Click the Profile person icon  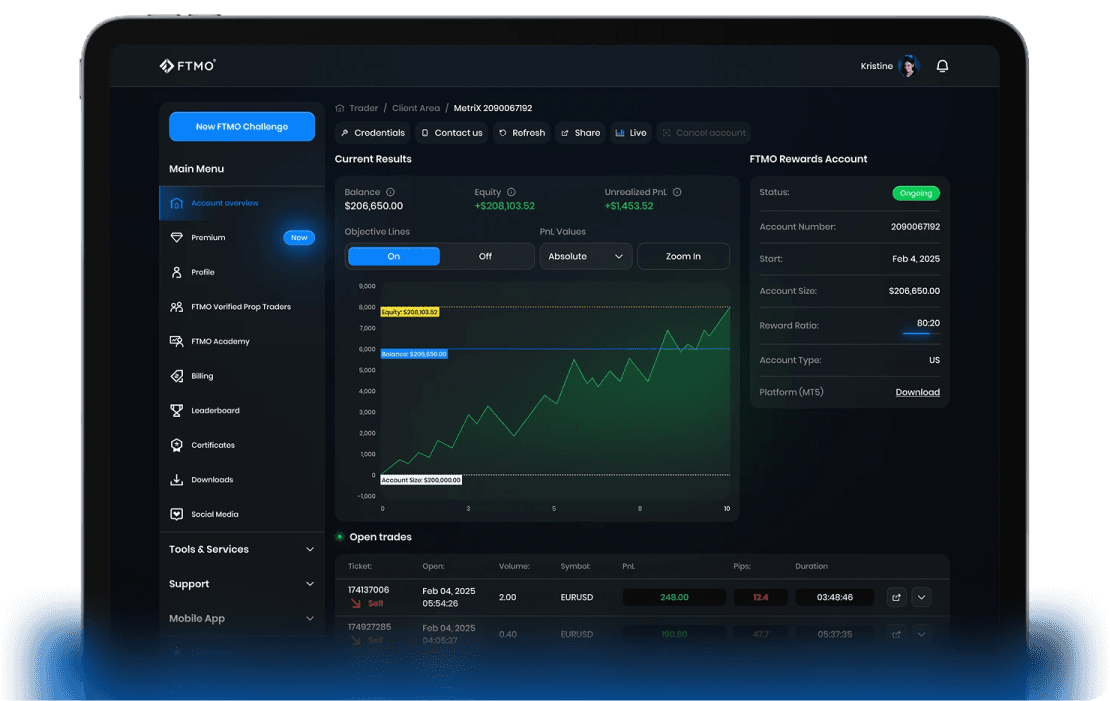click(x=176, y=272)
